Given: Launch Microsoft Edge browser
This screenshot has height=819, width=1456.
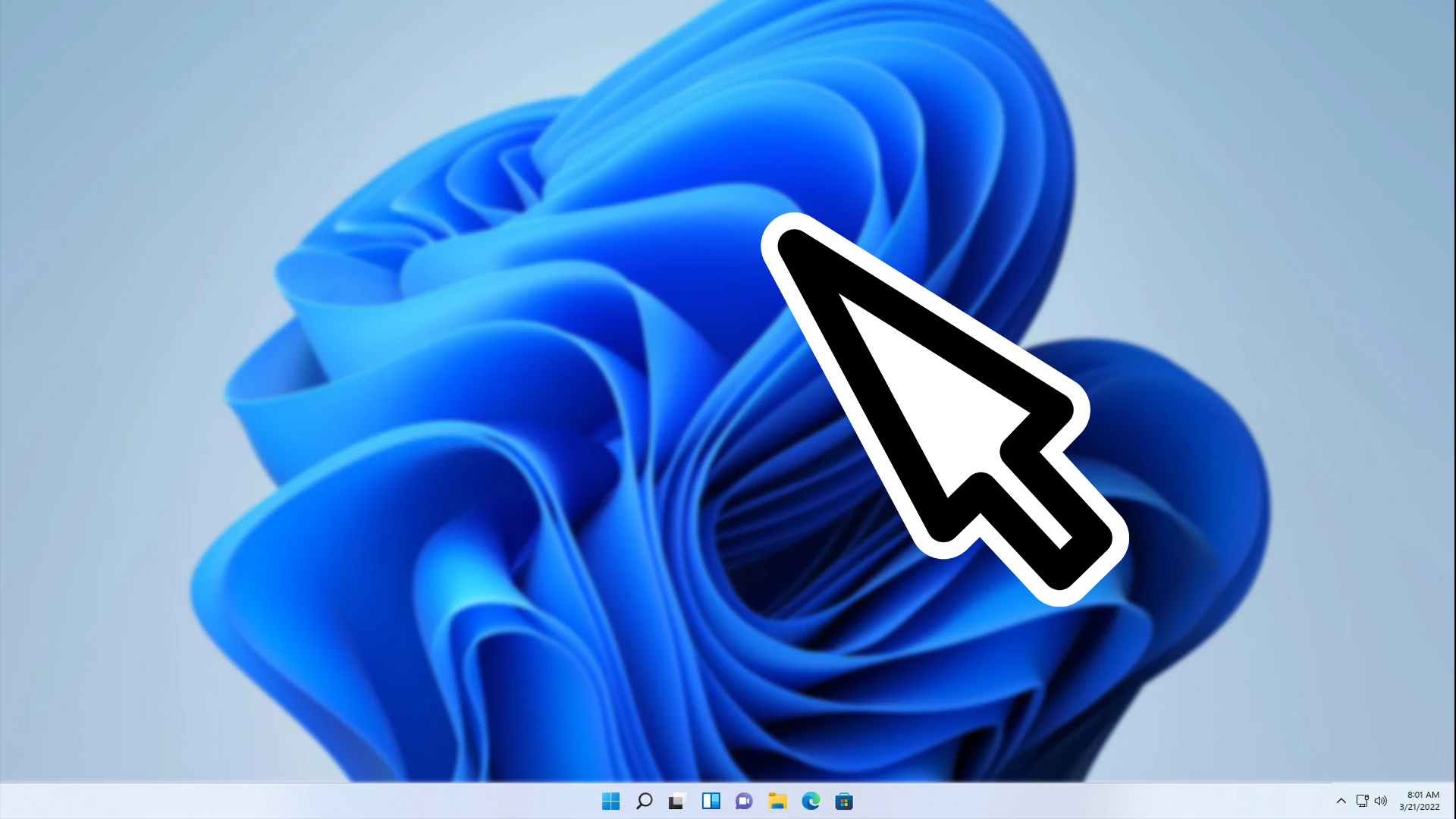Looking at the screenshot, I should point(811,801).
